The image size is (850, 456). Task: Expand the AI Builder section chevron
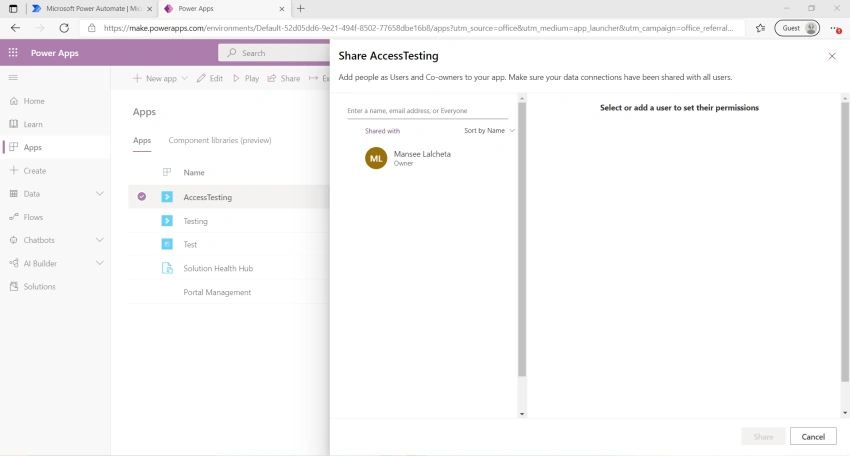[100, 263]
